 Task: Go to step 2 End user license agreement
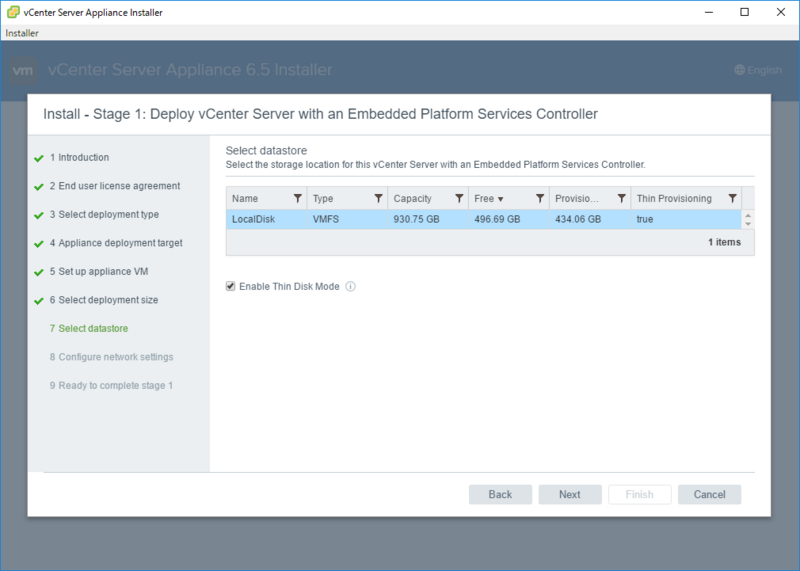115,186
